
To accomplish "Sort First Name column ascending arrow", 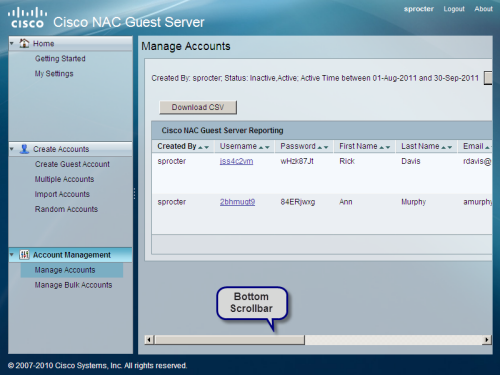I will (x=382, y=147).
